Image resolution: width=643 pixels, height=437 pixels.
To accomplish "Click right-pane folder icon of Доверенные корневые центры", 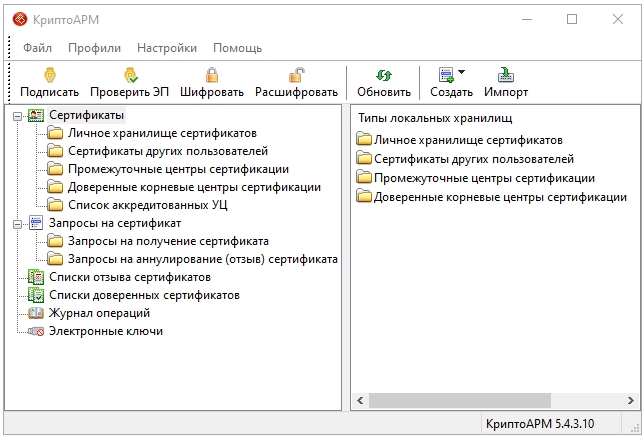I will [x=364, y=196].
